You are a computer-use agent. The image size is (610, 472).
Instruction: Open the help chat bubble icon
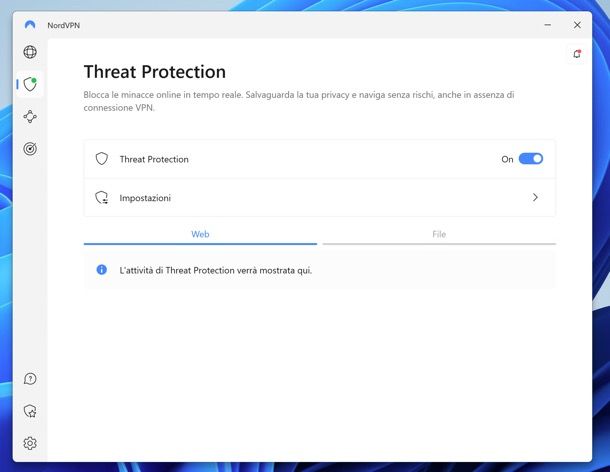[30, 379]
